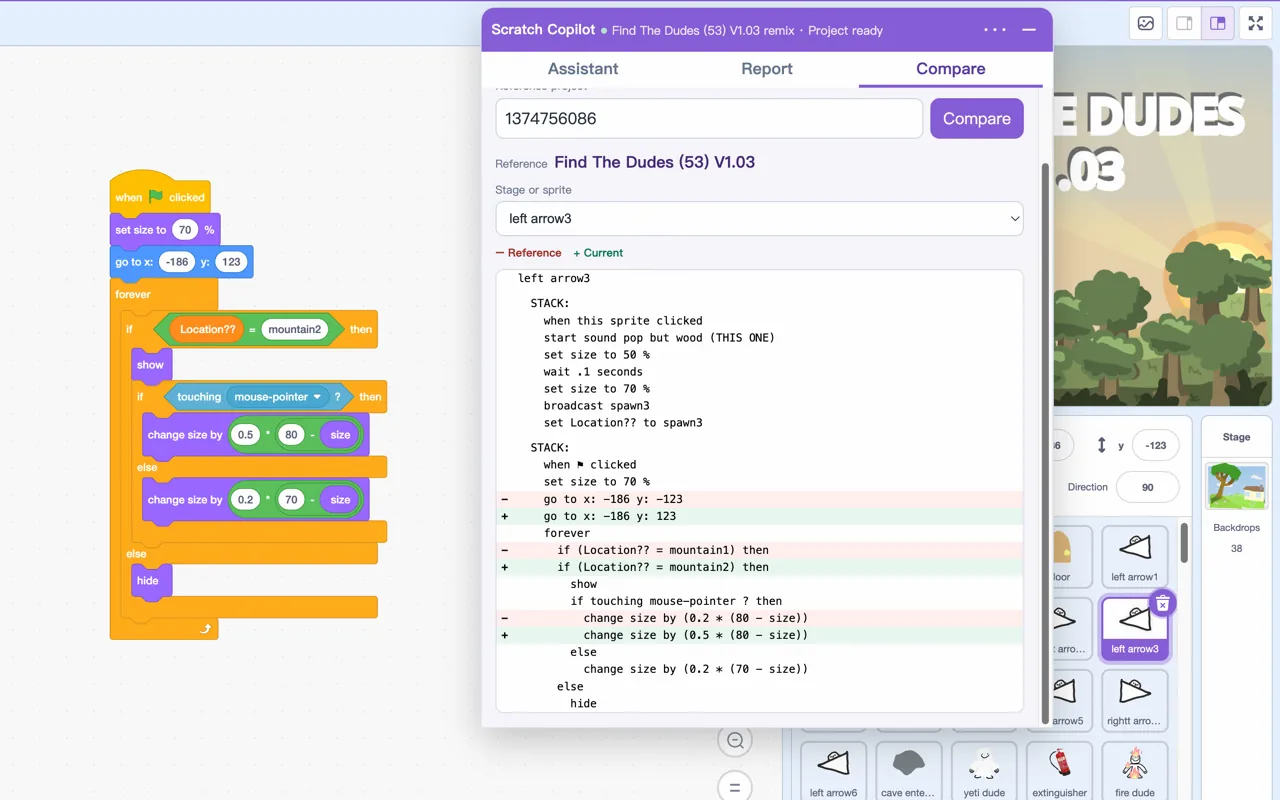
Task: Click the y position arrows icon
Action: [x=1101, y=445]
